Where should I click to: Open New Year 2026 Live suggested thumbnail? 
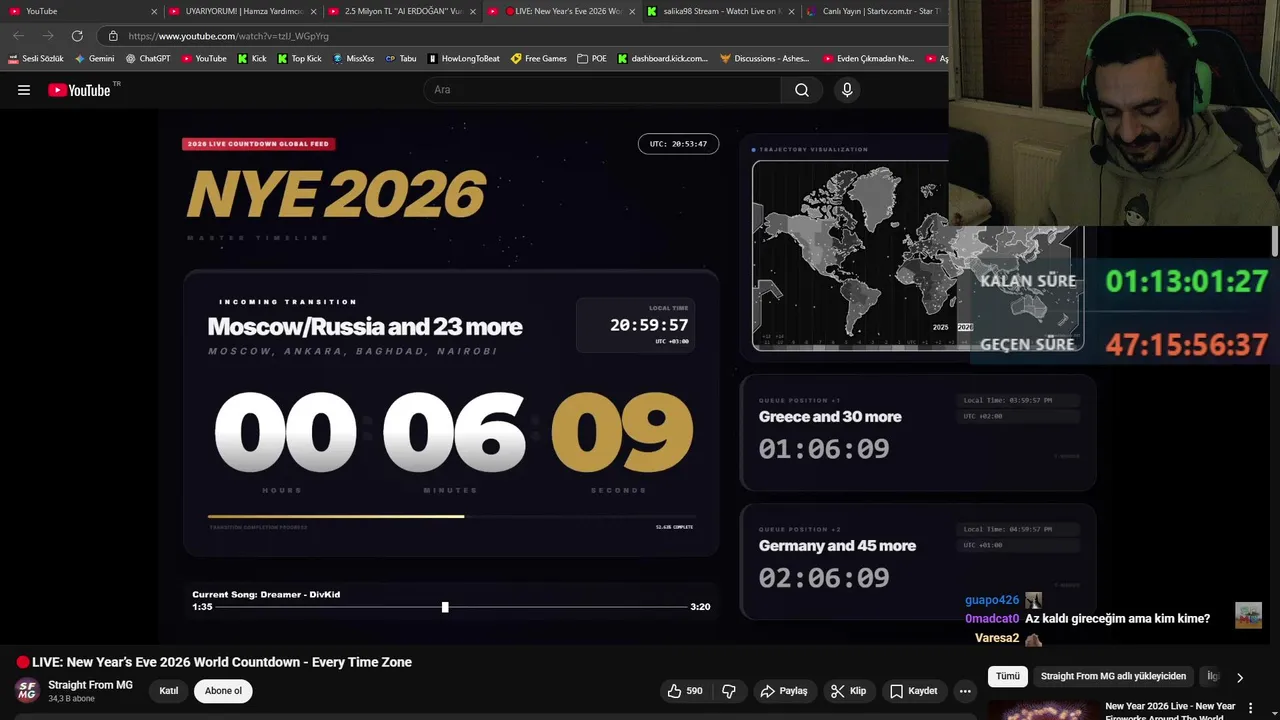pos(1044,709)
